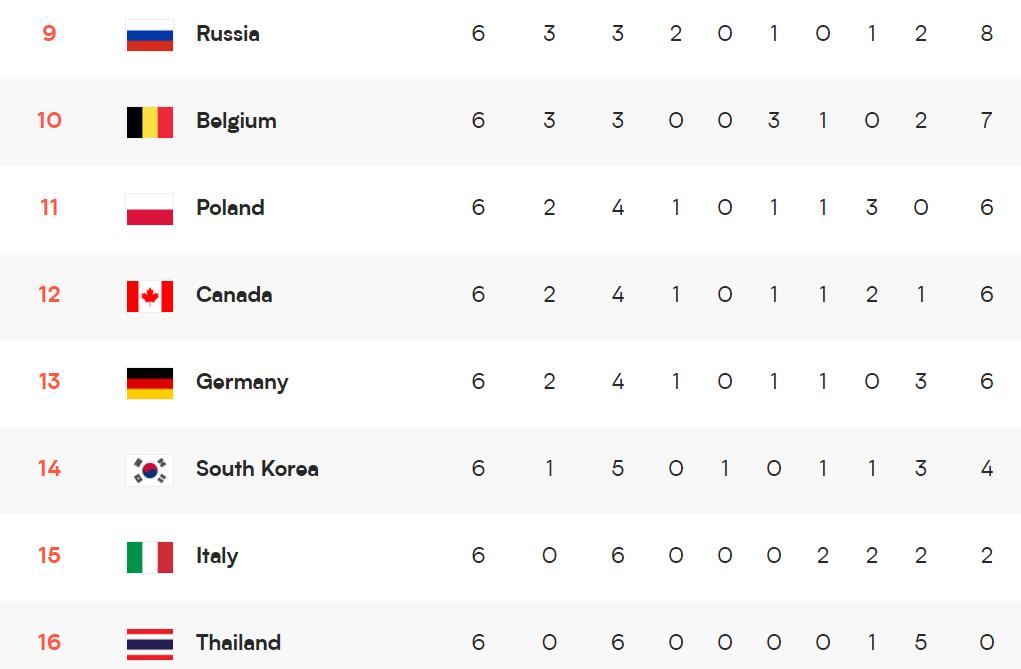The height and width of the screenshot is (669, 1021).
Task: Open the Russia team link
Action: tap(228, 34)
